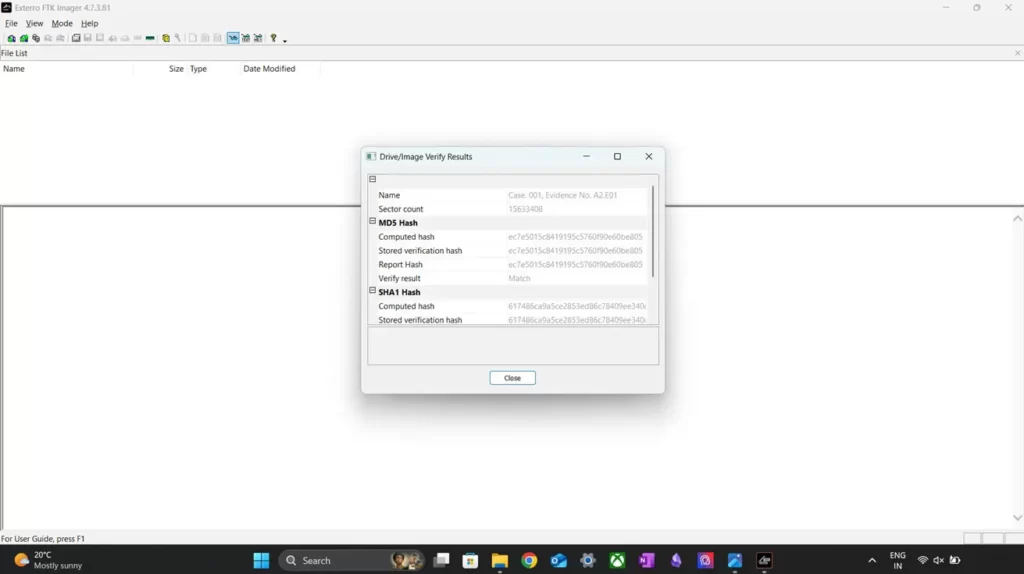Viewport: 1024px width, 574px height.
Task: Open the File menu
Action: (11, 23)
